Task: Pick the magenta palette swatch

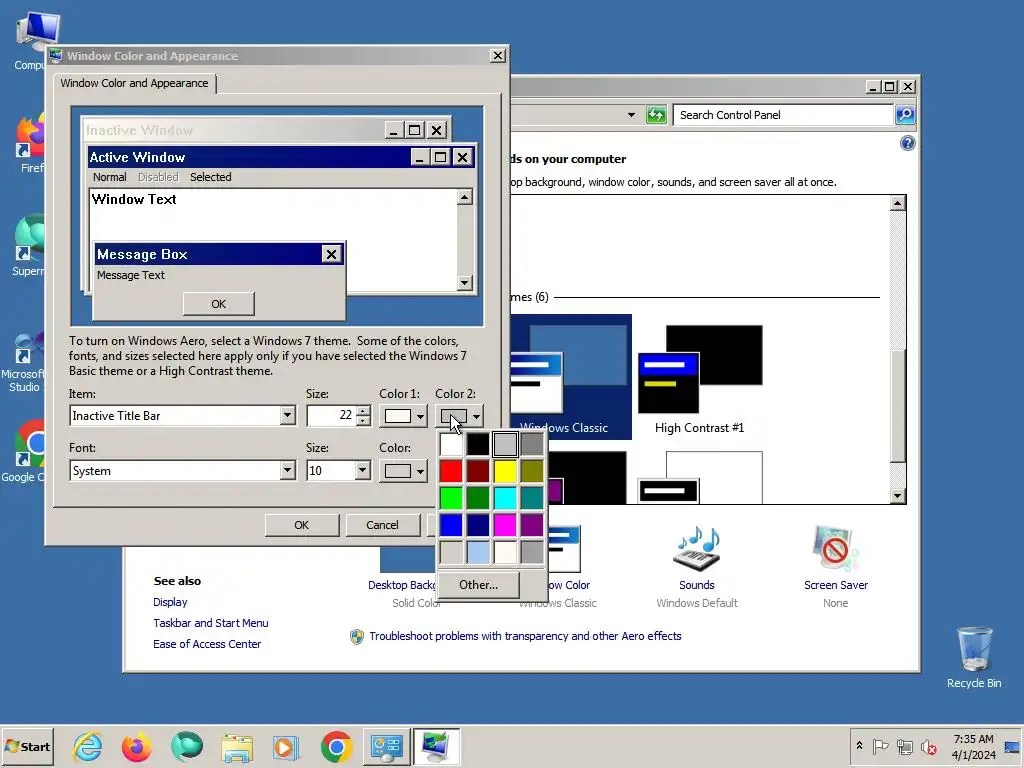Action: click(505, 524)
